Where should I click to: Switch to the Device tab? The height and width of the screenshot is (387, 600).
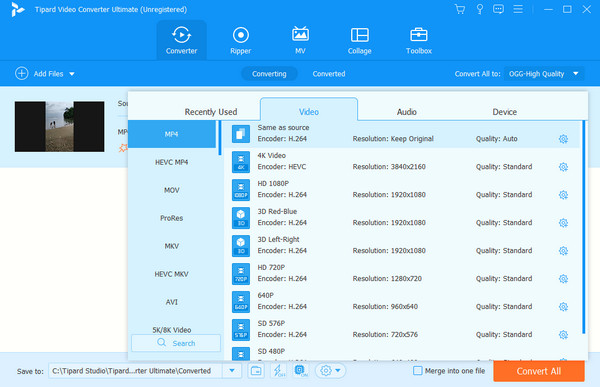coord(504,112)
